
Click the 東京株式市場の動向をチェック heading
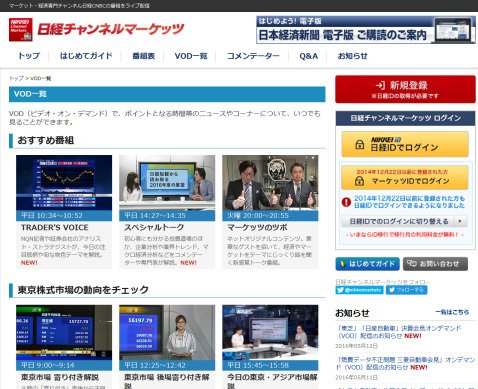click(83, 290)
